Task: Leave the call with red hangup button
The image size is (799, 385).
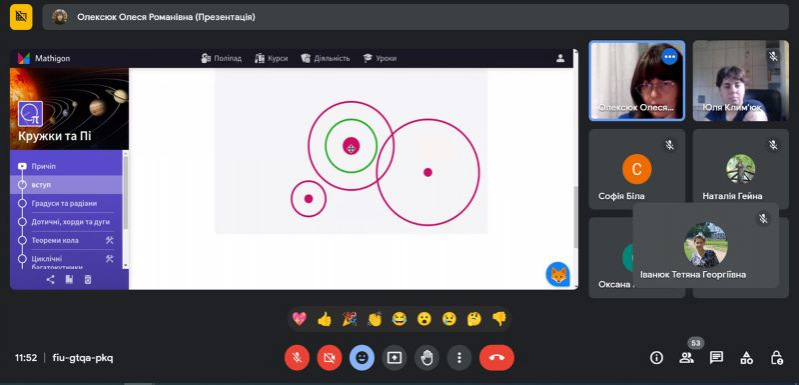Action: pos(497,358)
